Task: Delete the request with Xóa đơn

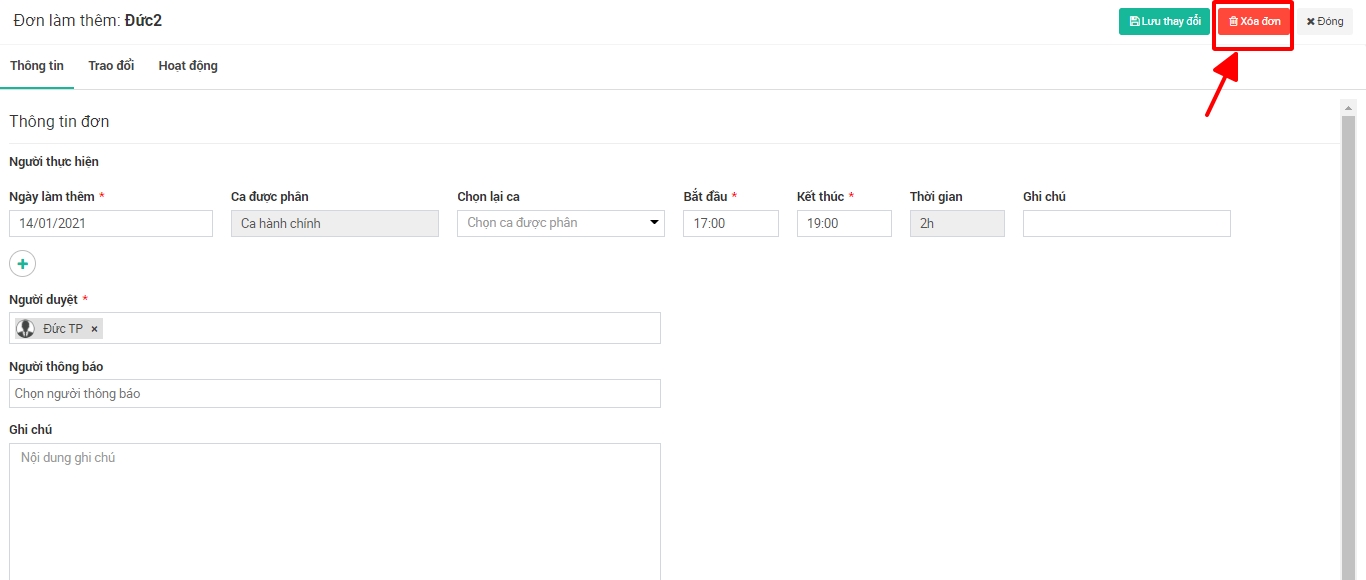Action: click(x=1254, y=21)
